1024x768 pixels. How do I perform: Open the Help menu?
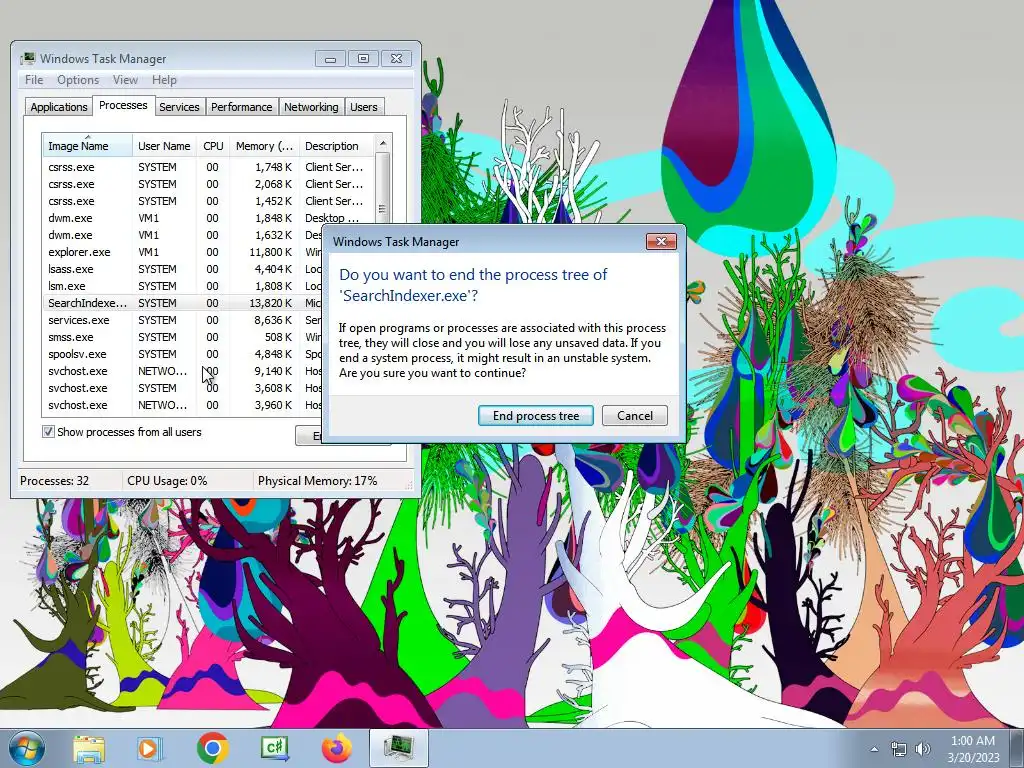click(164, 80)
